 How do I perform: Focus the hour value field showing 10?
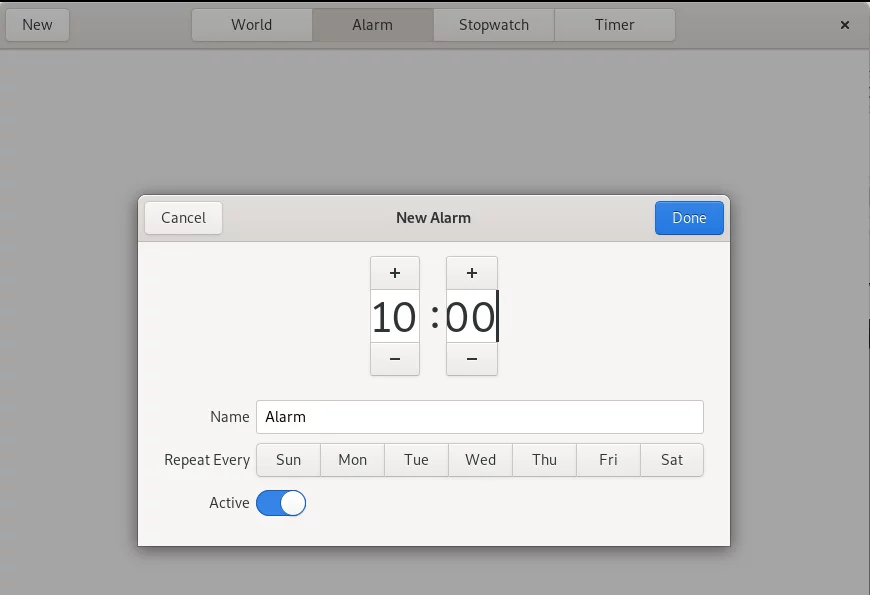[394, 316]
